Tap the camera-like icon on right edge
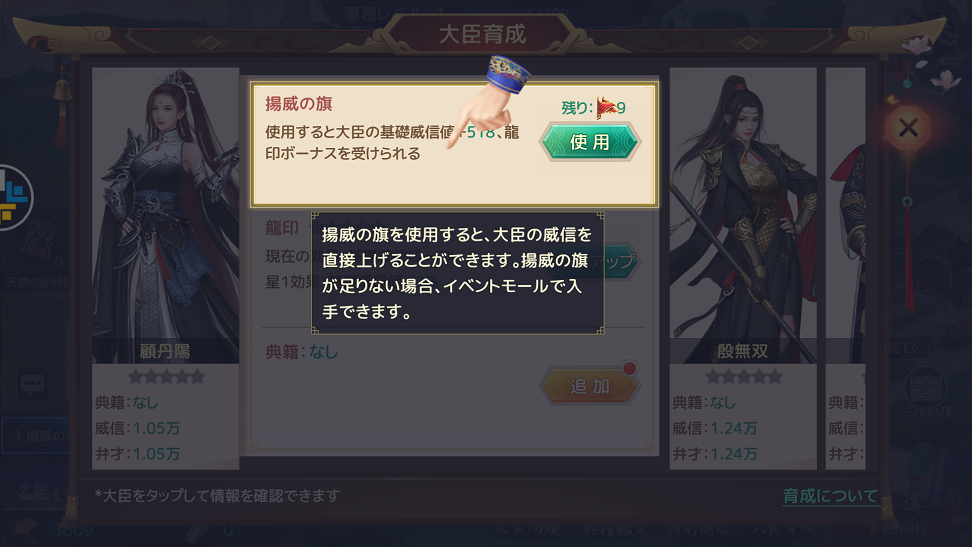The image size is (972, 547). [924, 388]
